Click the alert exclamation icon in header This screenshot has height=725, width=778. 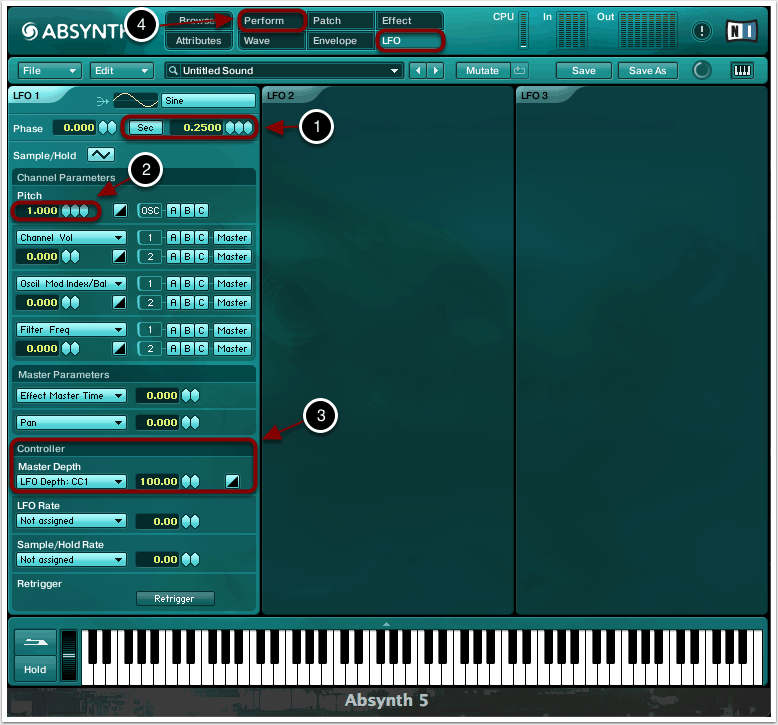tap(703, 31)
